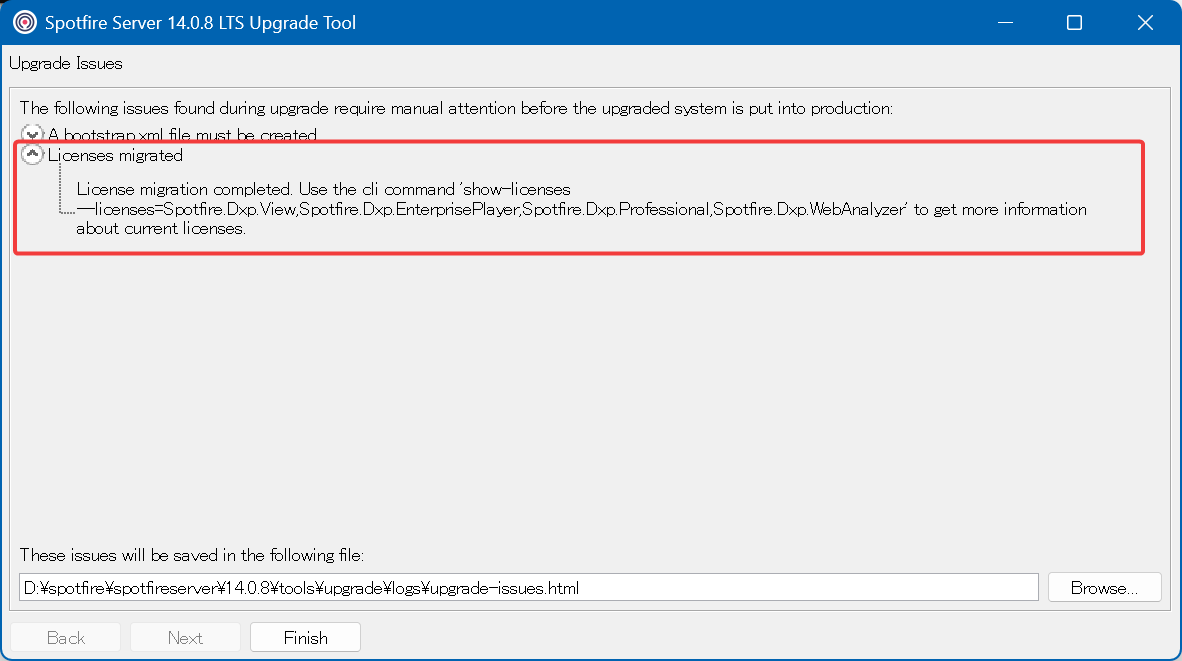Click the Spotfire logo icon in title bar

[x=25, y=23]
